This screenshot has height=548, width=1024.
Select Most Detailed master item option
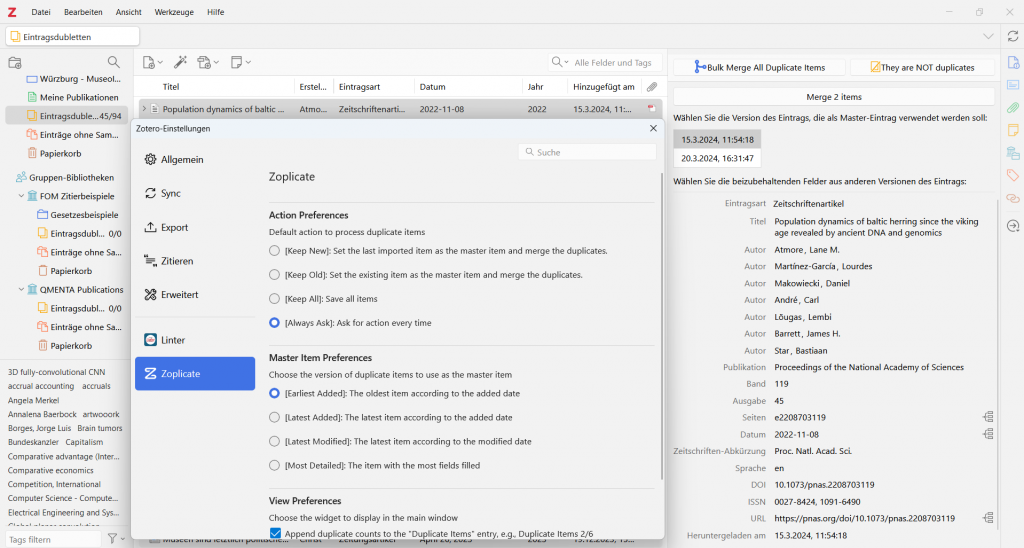pyautogui.click(x=274, y=466)
